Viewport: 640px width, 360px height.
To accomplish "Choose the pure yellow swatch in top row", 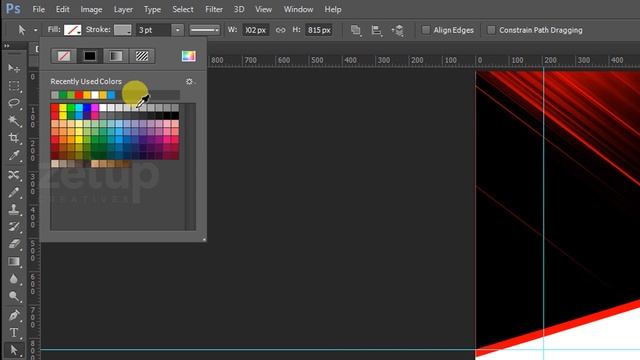I will [x=63, y=108].
